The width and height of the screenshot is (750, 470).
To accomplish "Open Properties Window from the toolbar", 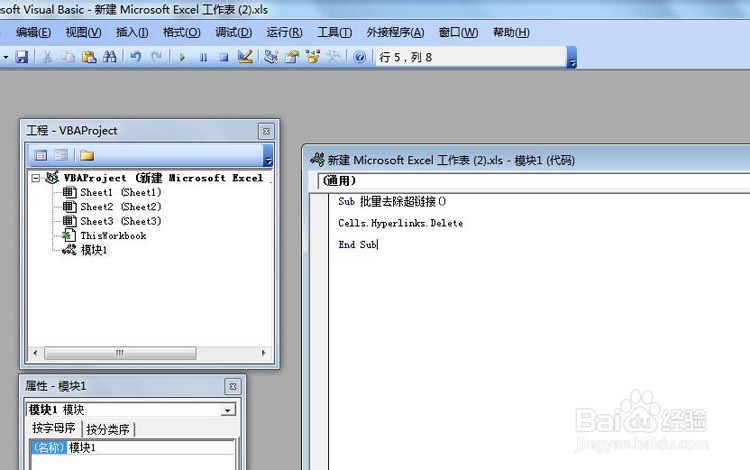I will pyautogui.click(x=292, y=57).
